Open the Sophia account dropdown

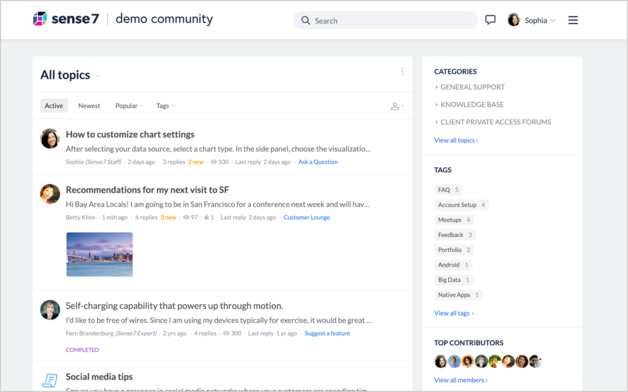[532, 20]
